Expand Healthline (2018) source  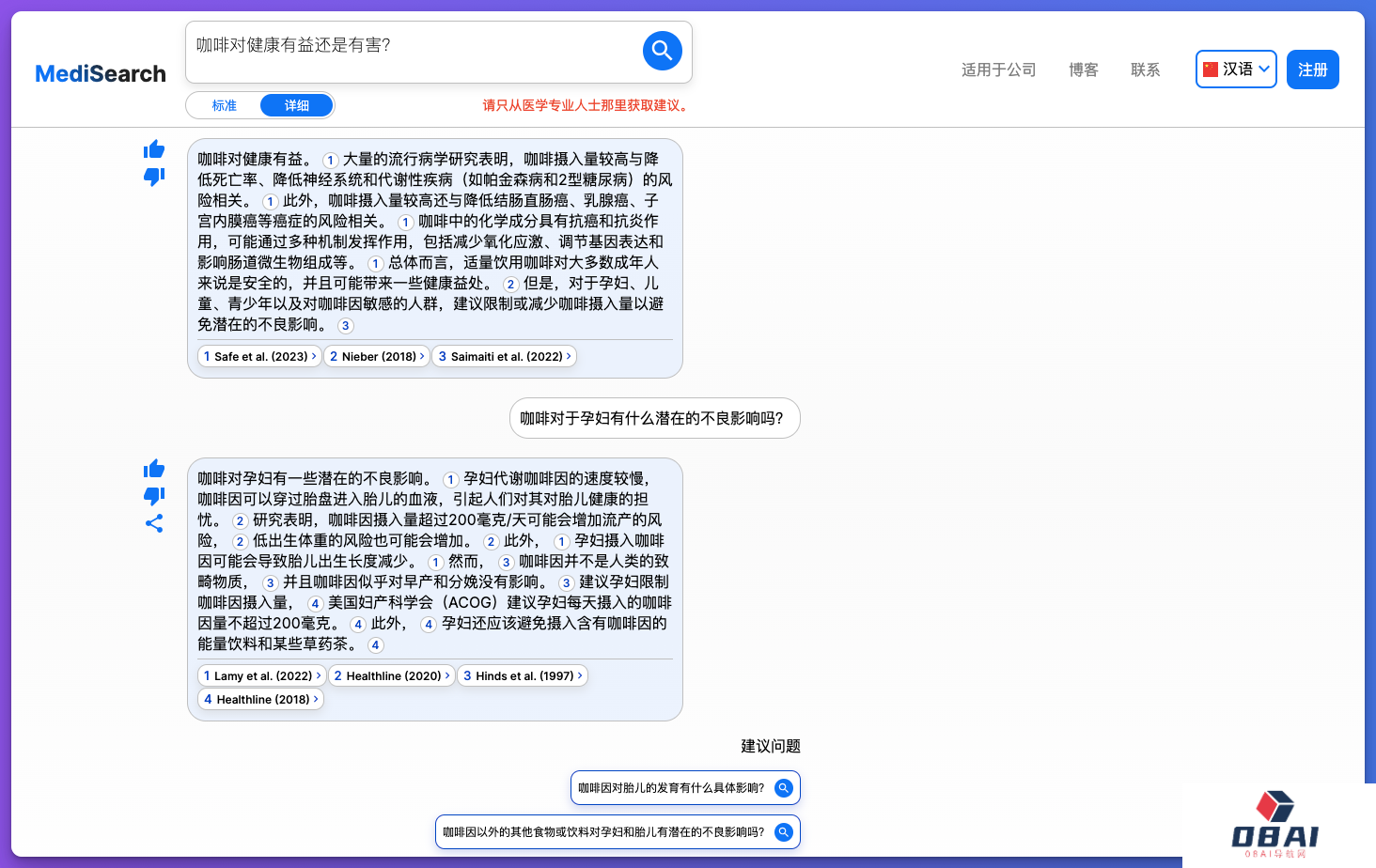pos(261,700)
